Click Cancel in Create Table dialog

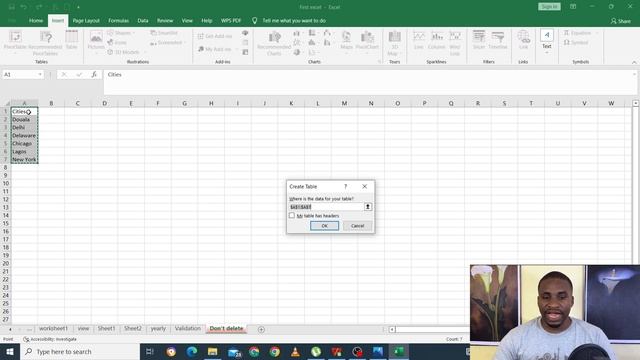358,226
